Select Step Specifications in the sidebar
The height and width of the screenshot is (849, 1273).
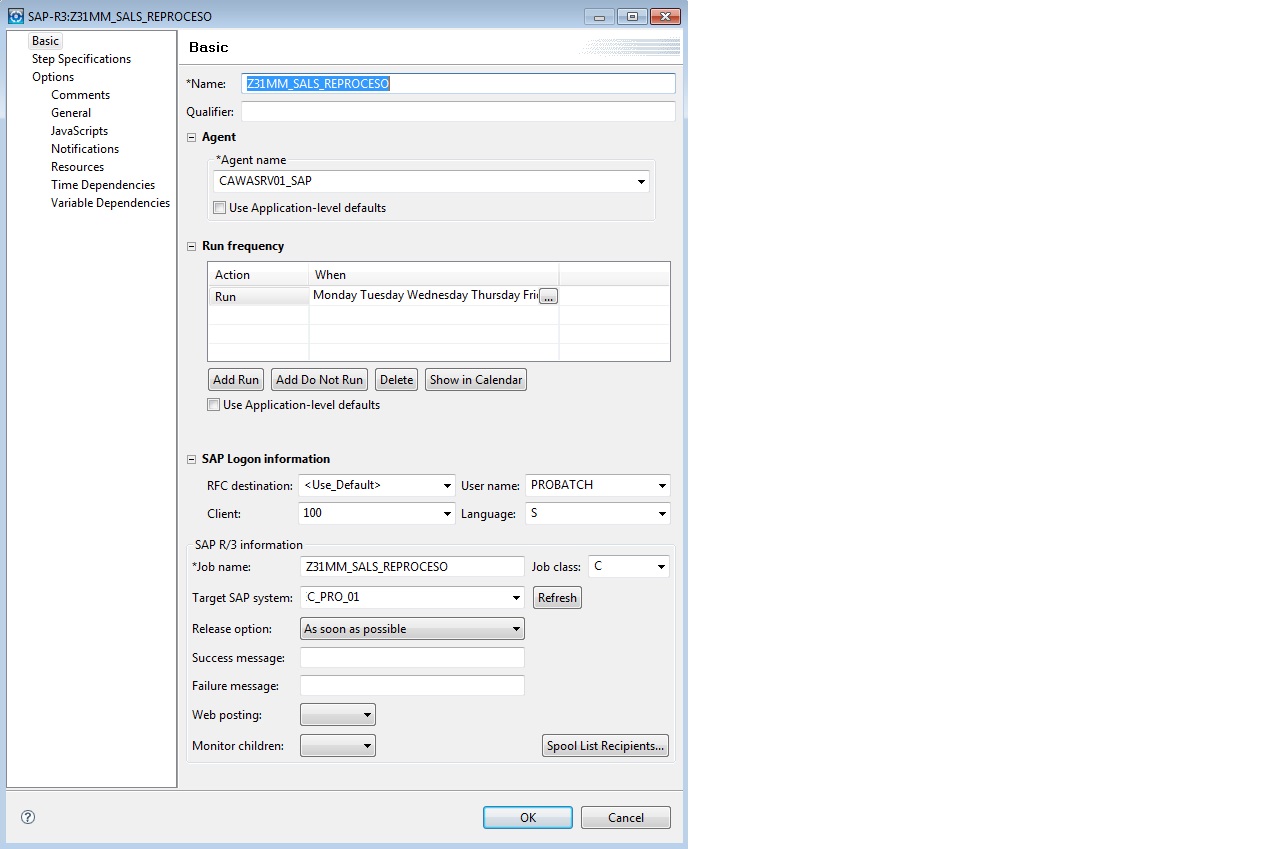81,59
